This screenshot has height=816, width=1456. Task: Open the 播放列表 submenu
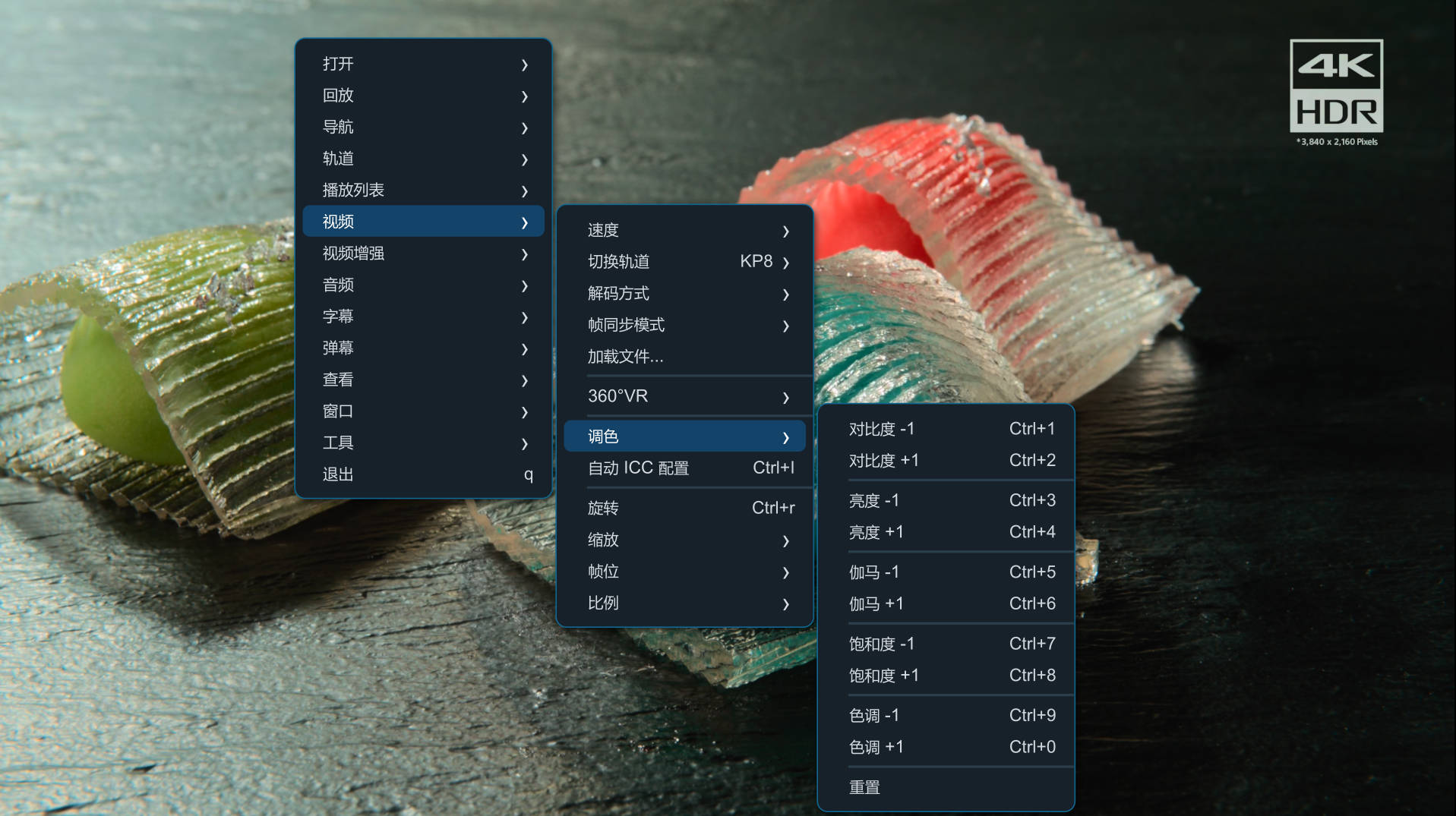tap(423, 190)
